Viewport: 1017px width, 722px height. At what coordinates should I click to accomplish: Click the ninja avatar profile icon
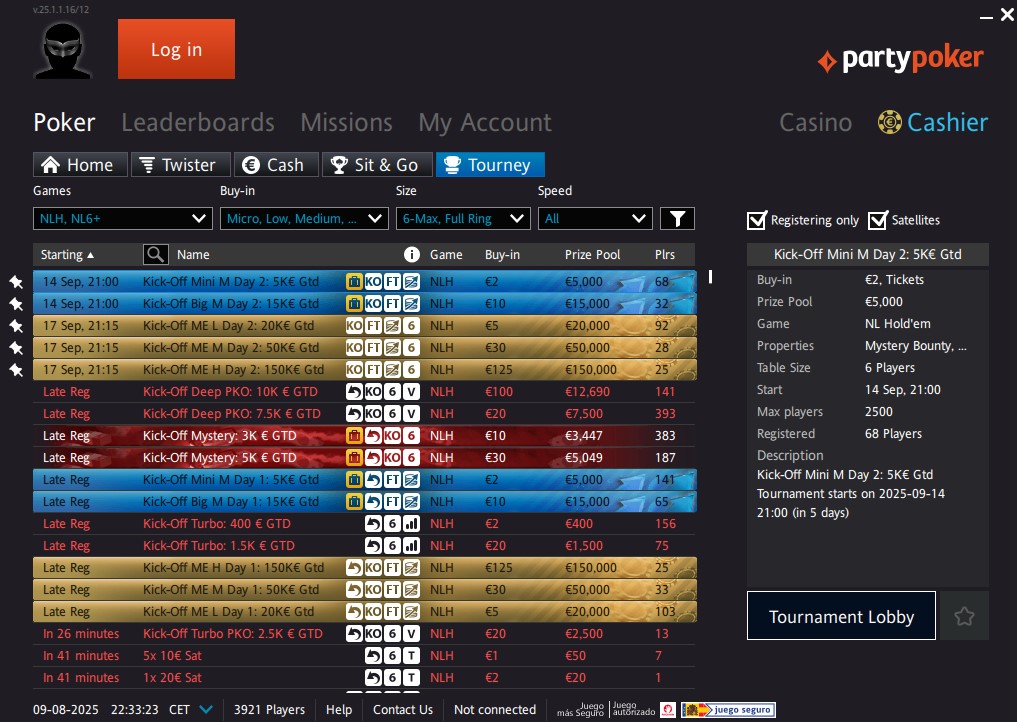click(x=63, y=50)
